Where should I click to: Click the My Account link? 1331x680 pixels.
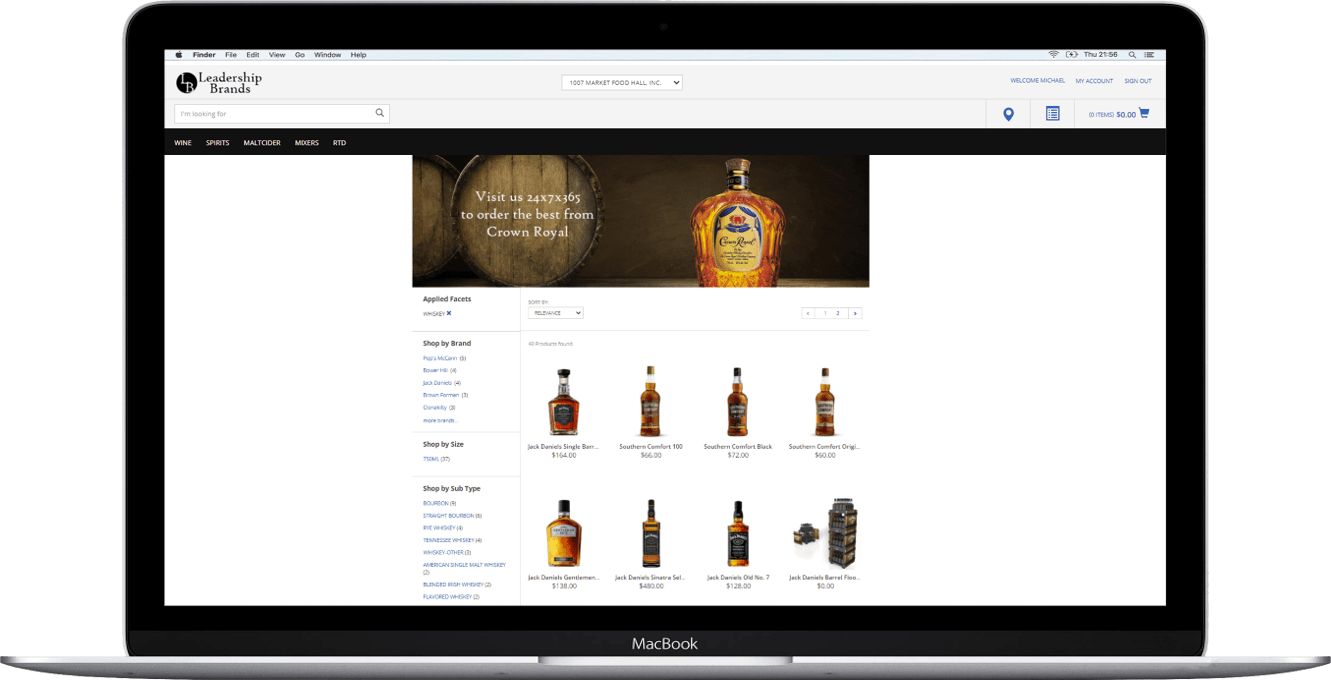point(1094,81)
